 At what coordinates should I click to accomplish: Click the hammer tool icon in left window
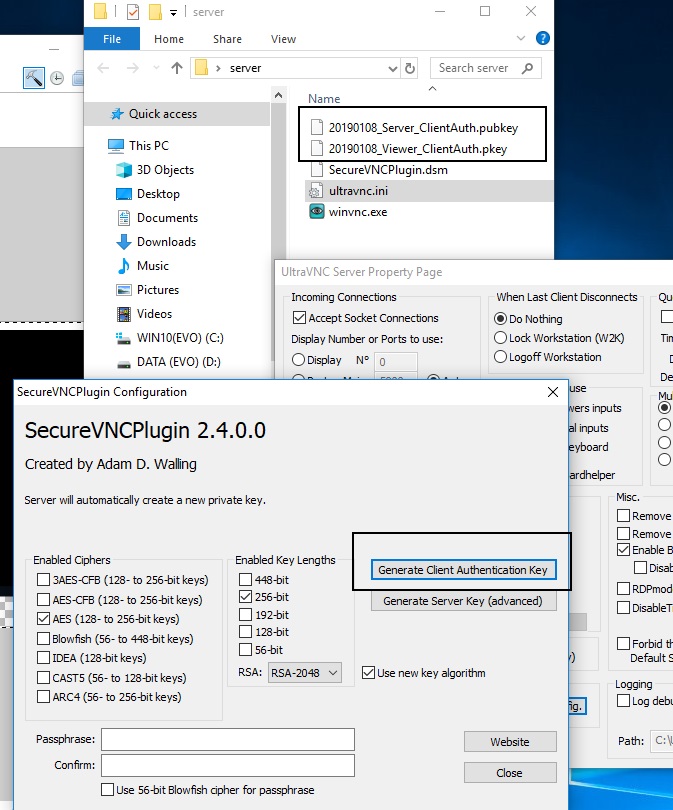point(34,78)
